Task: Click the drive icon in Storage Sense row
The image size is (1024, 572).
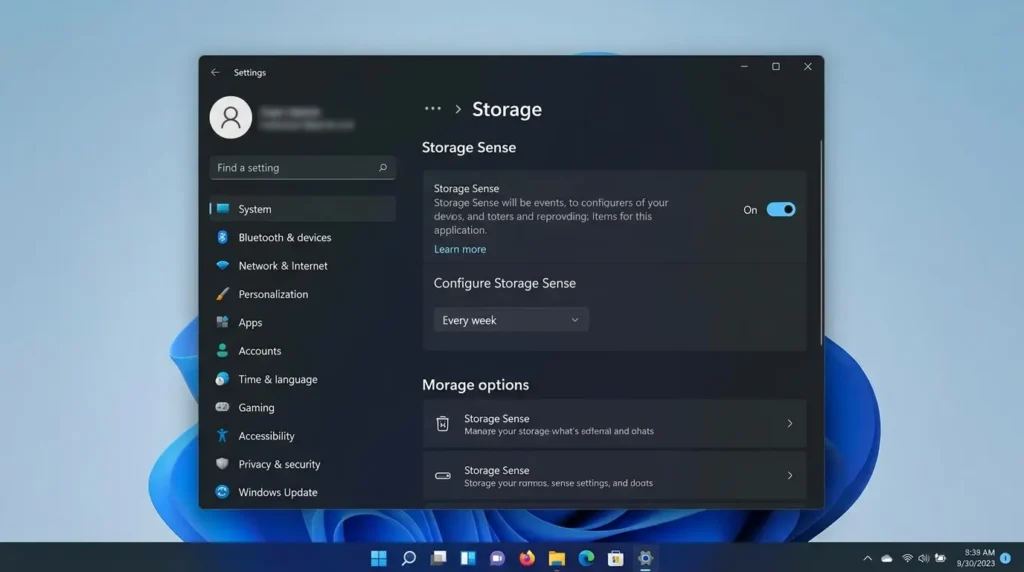Action: [443, 476]
